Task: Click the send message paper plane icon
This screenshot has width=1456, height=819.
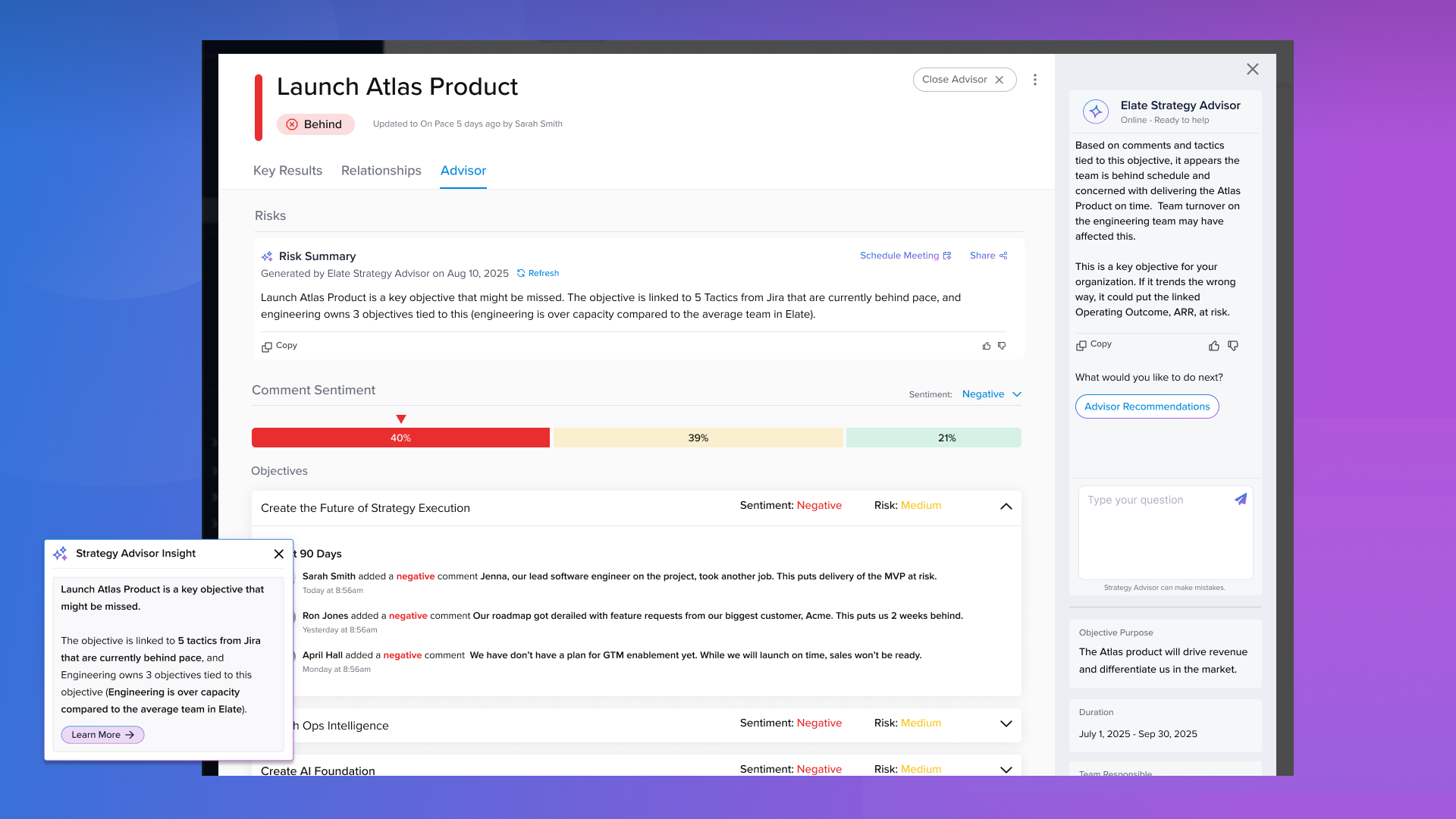Action: pos(1241,499)
